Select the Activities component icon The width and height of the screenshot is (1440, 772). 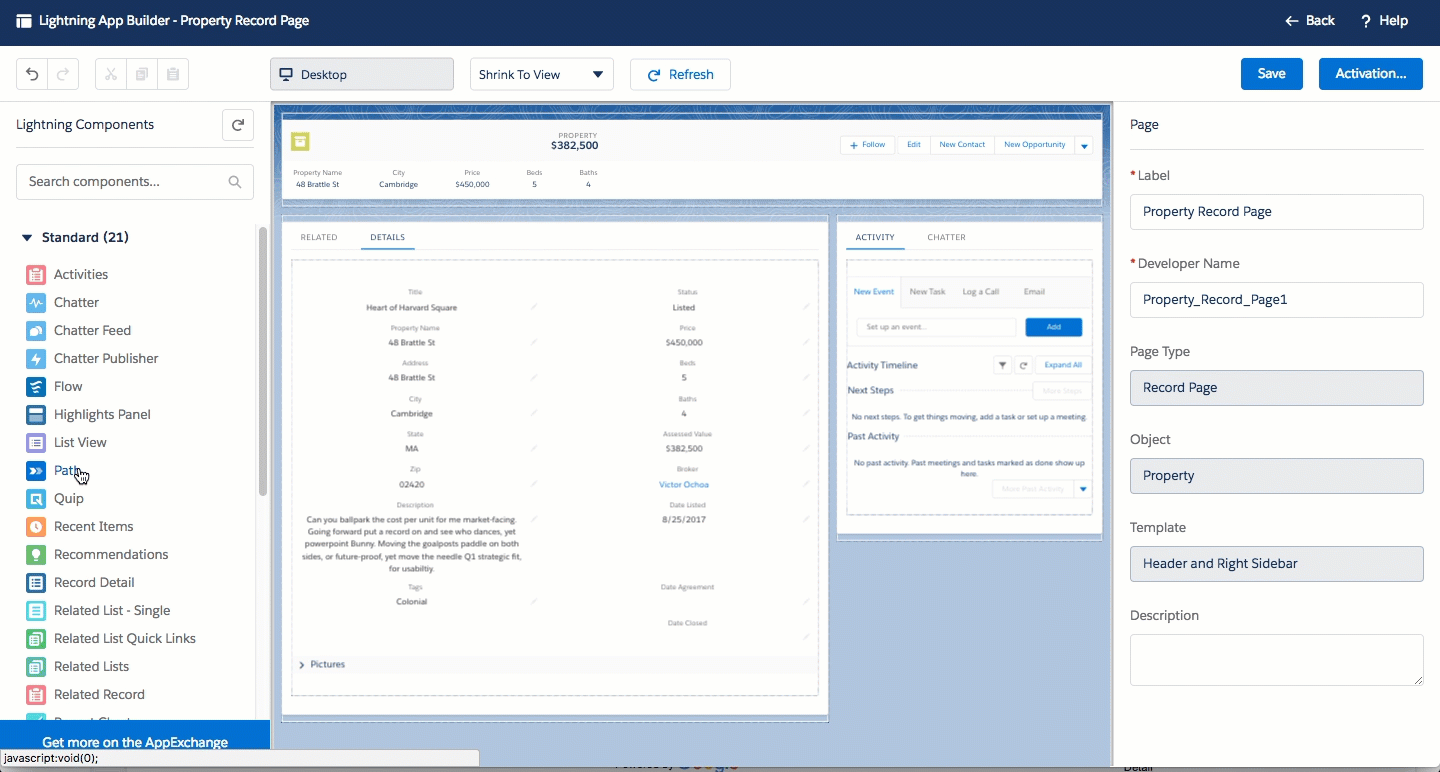36,274
